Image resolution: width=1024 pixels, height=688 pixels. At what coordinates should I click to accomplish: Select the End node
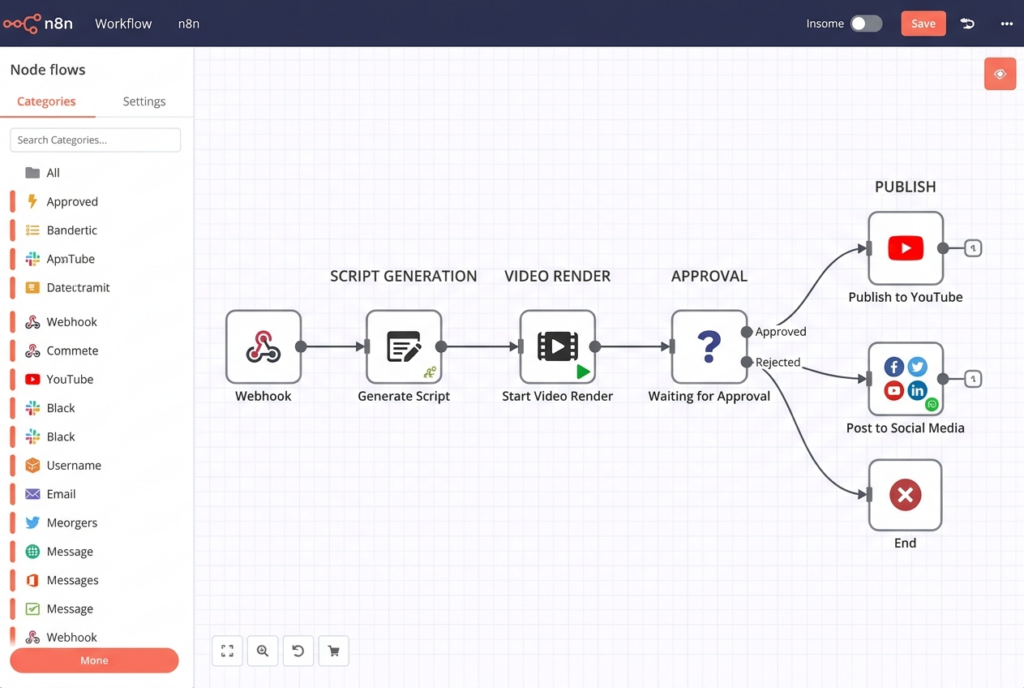pyautogui.click(x=905, y=495)
